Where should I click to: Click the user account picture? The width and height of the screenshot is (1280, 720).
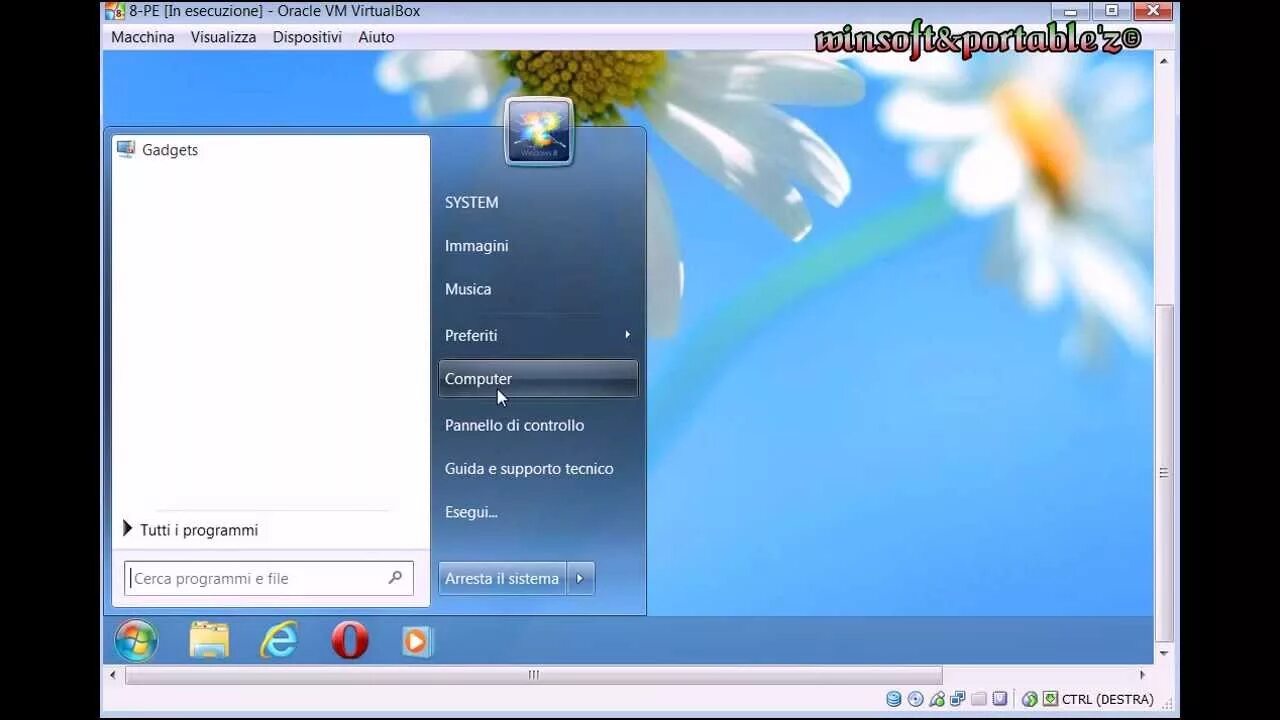click(539, 132)
